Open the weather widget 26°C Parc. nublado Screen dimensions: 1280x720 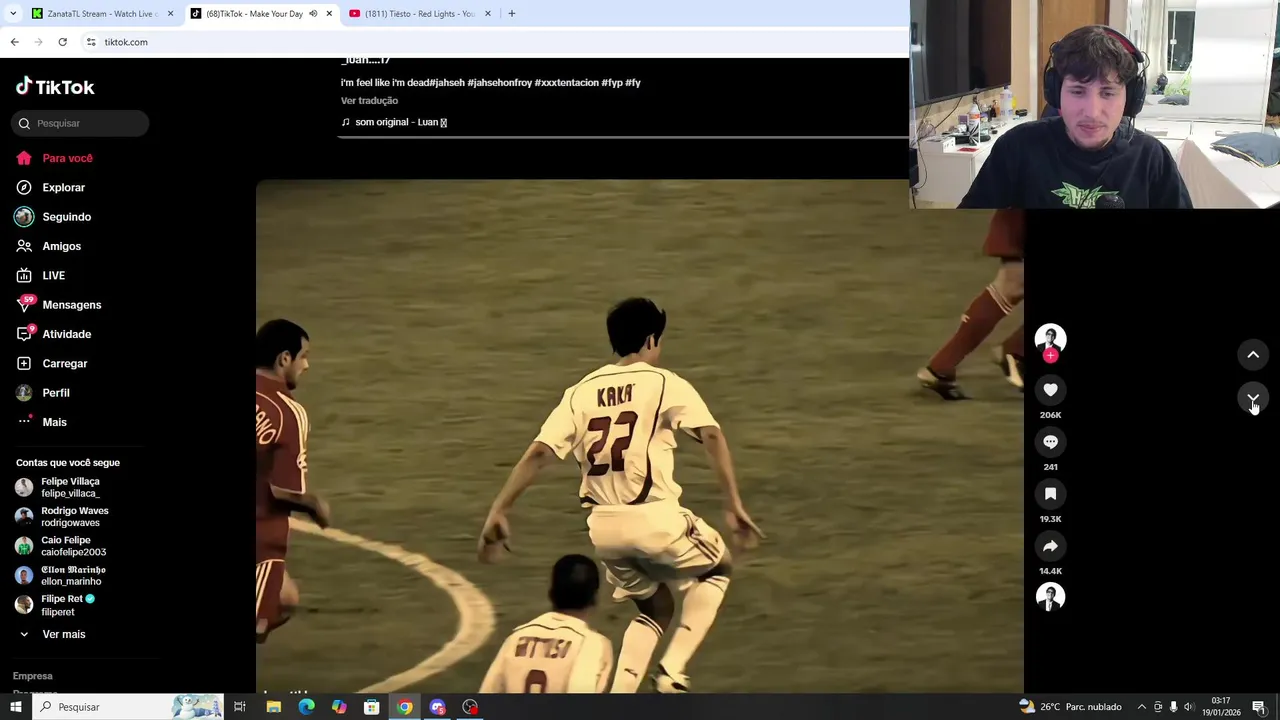[x=1069, y=707]
